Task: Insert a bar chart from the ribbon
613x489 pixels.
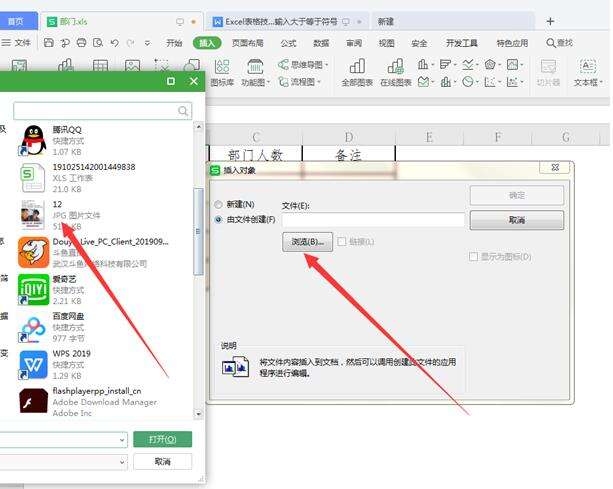Action: point(445,64)
